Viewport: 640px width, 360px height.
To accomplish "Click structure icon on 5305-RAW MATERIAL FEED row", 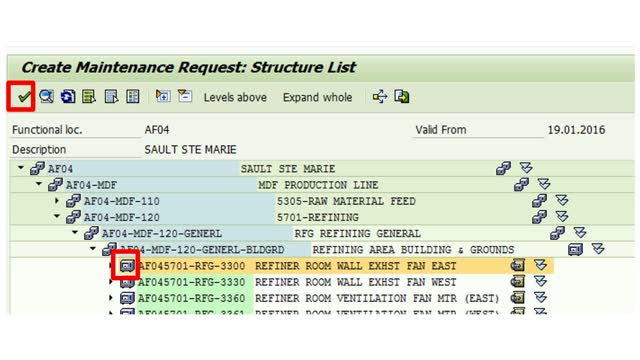I will 539,200.
